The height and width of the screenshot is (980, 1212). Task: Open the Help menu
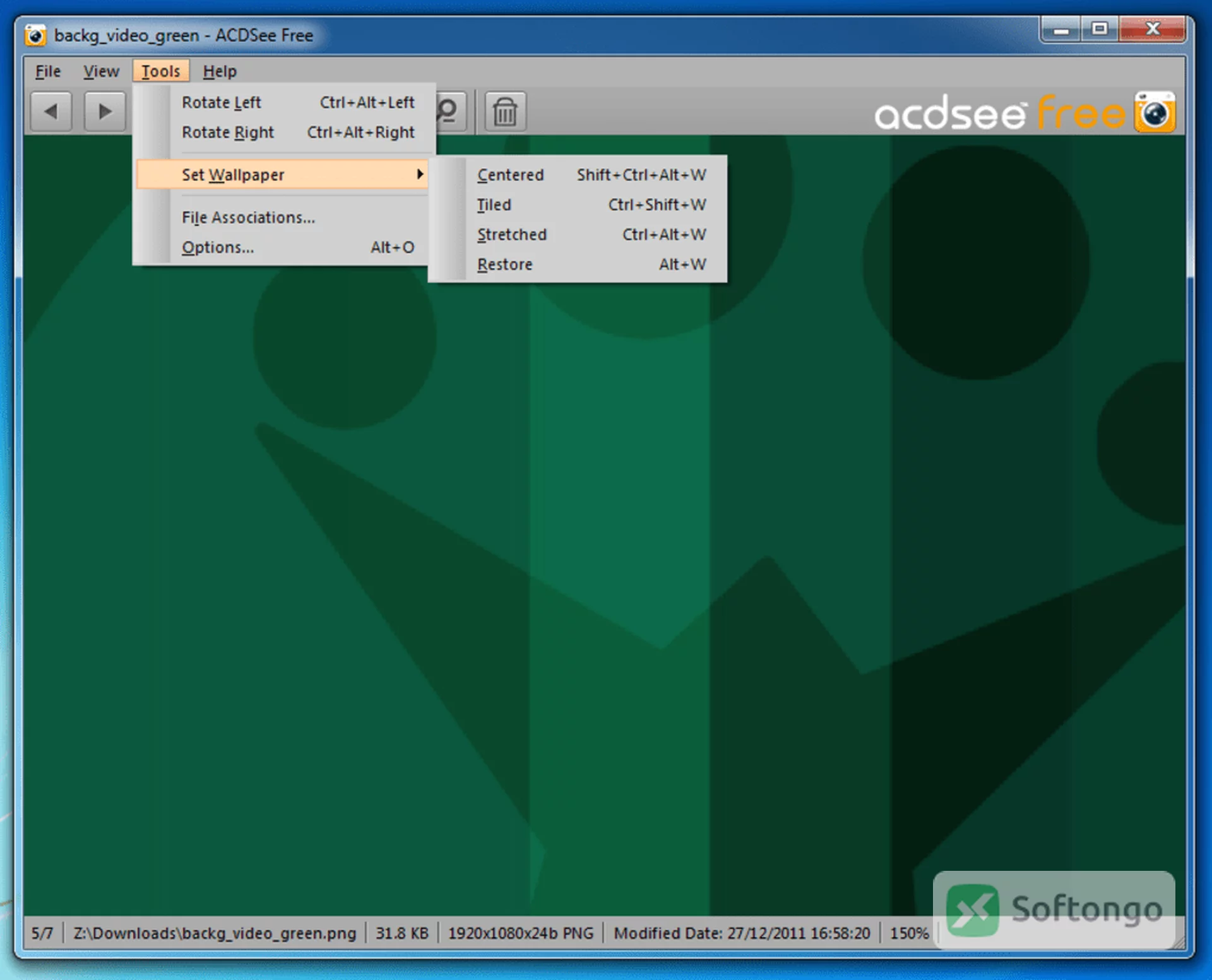pos(220,71)
